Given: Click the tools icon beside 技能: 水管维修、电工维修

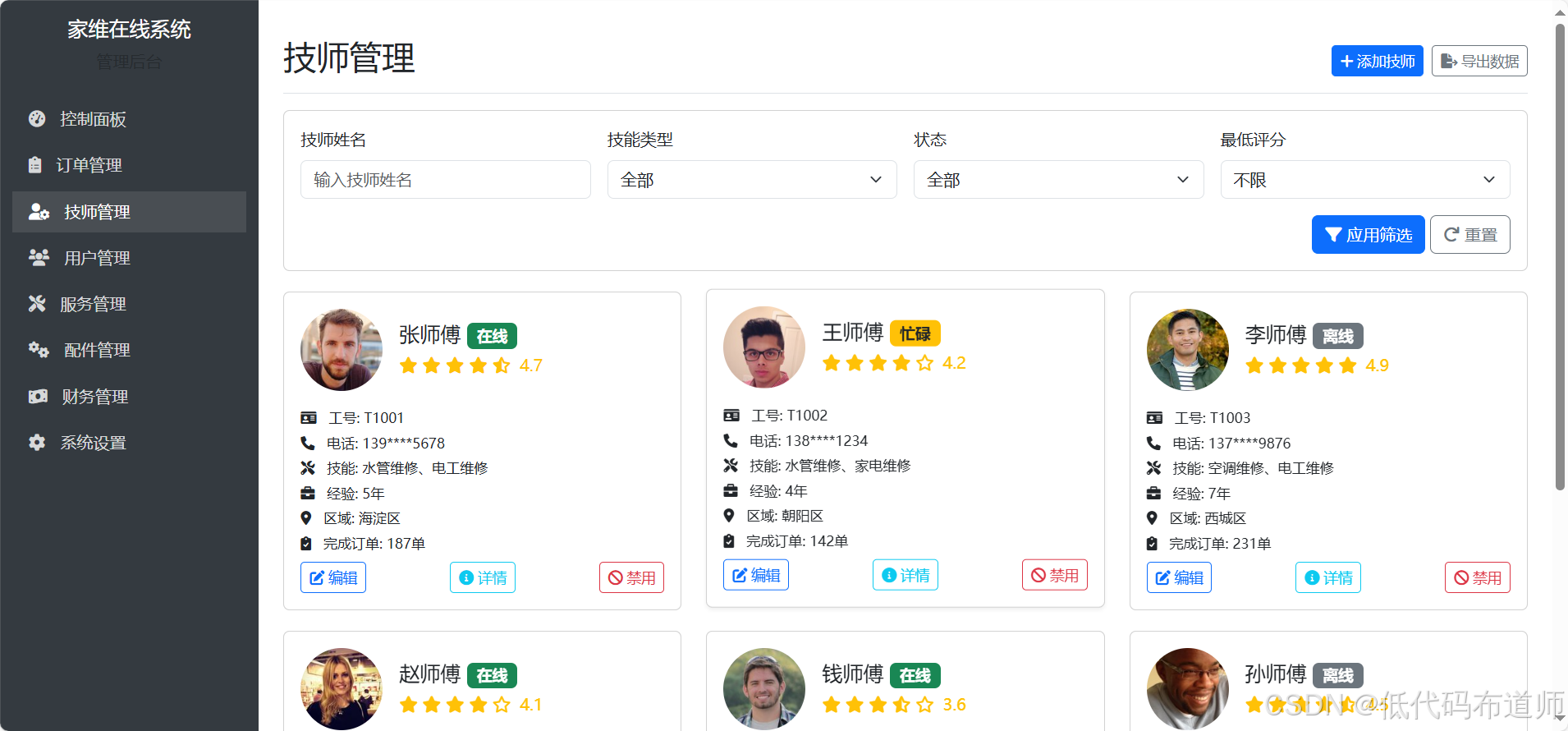Looking at the screenshot, I should coord(308,468).
